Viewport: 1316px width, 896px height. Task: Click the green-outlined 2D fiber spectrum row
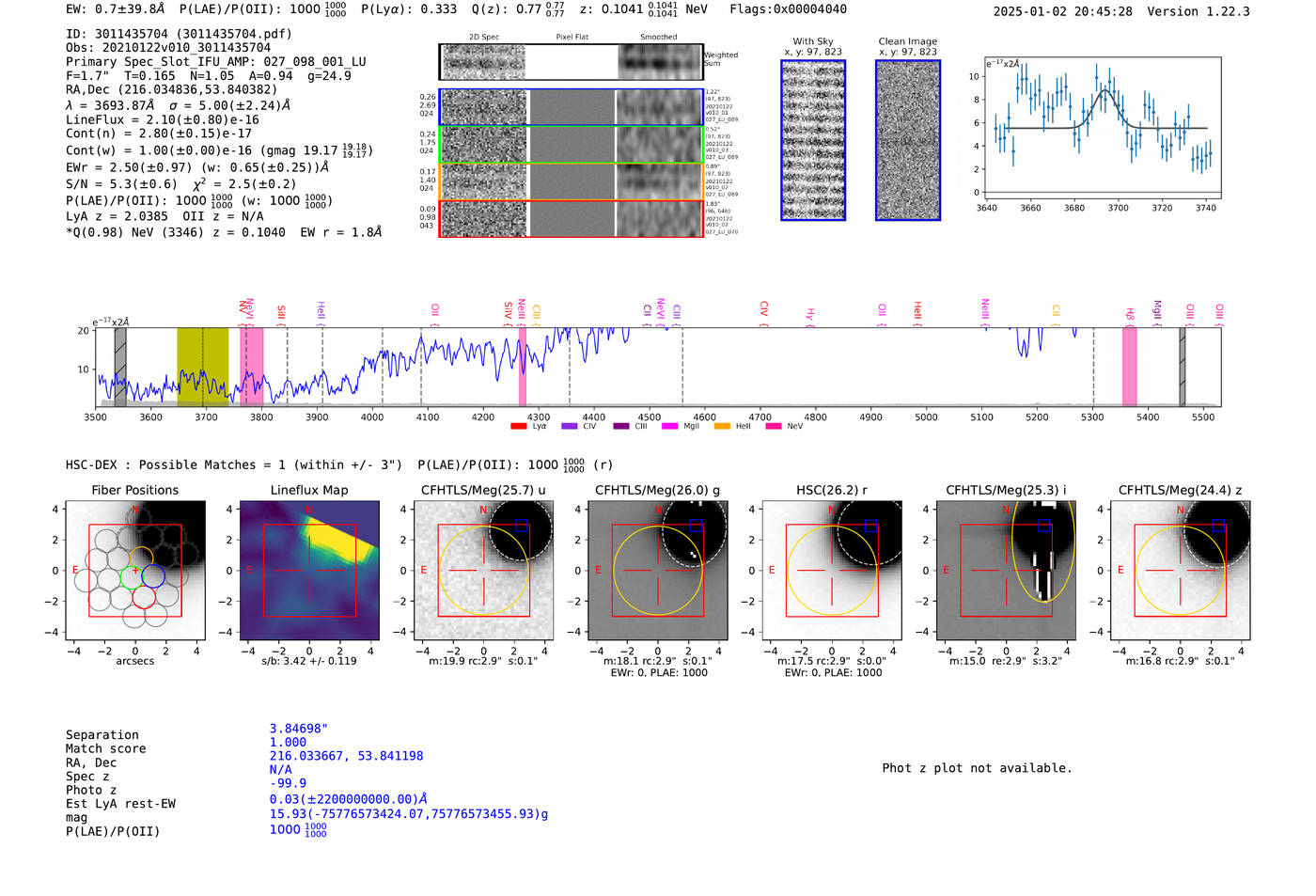tap(571, 145)
